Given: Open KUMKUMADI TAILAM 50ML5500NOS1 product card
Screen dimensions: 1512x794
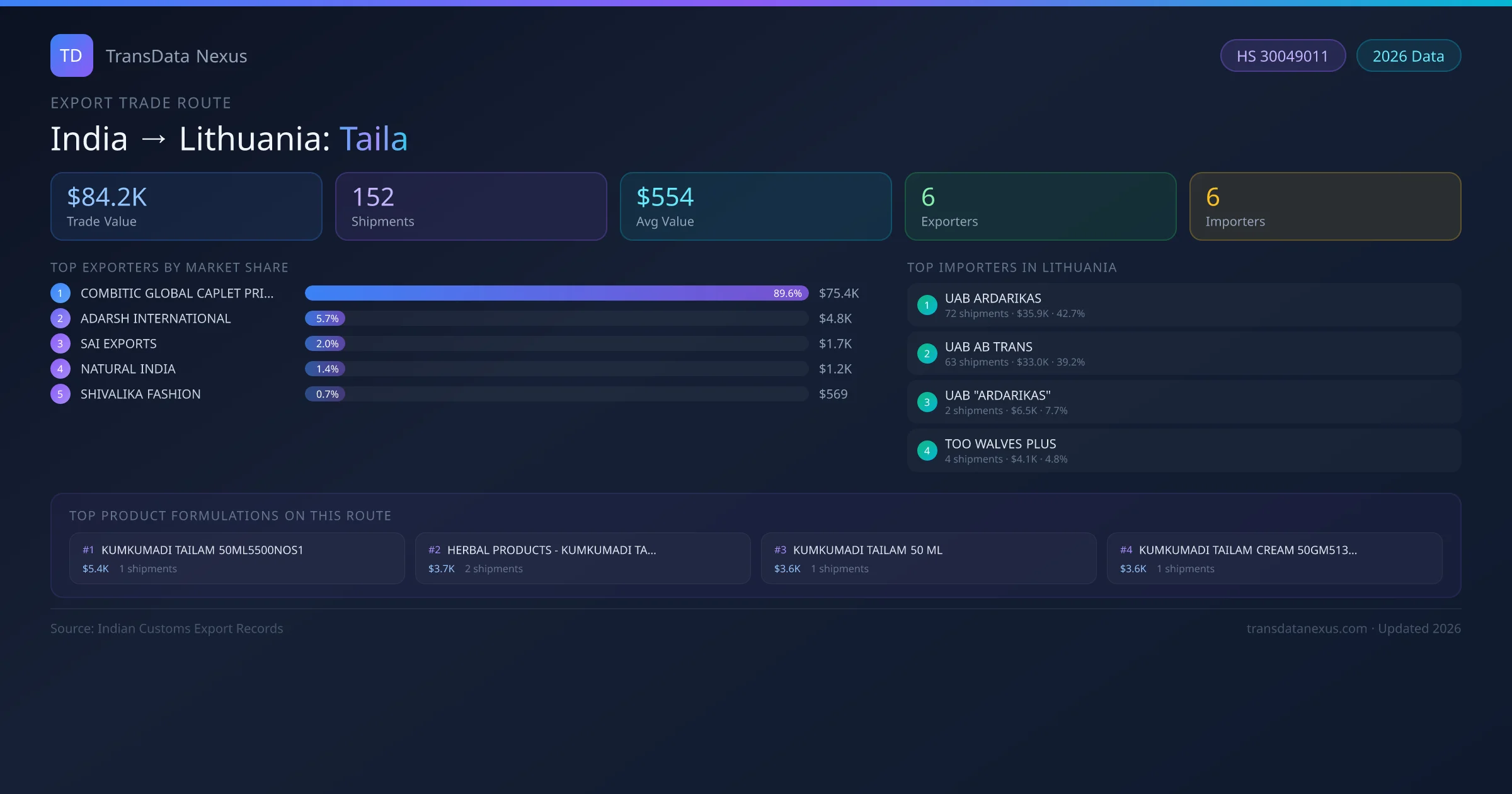Looking at the screenshot, I should coord(237,558).
